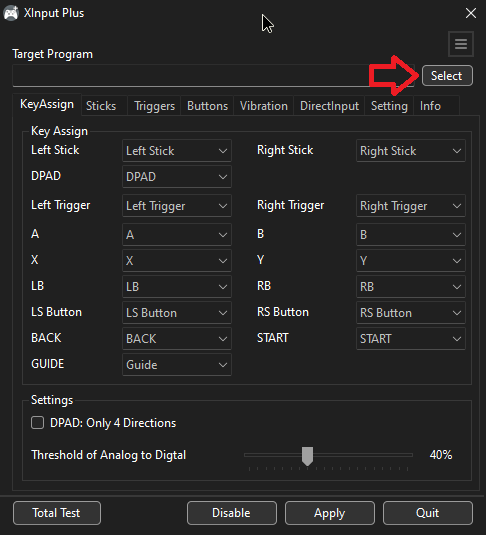
Task: Close the XInput Plus window
Action: pos(471,13)
